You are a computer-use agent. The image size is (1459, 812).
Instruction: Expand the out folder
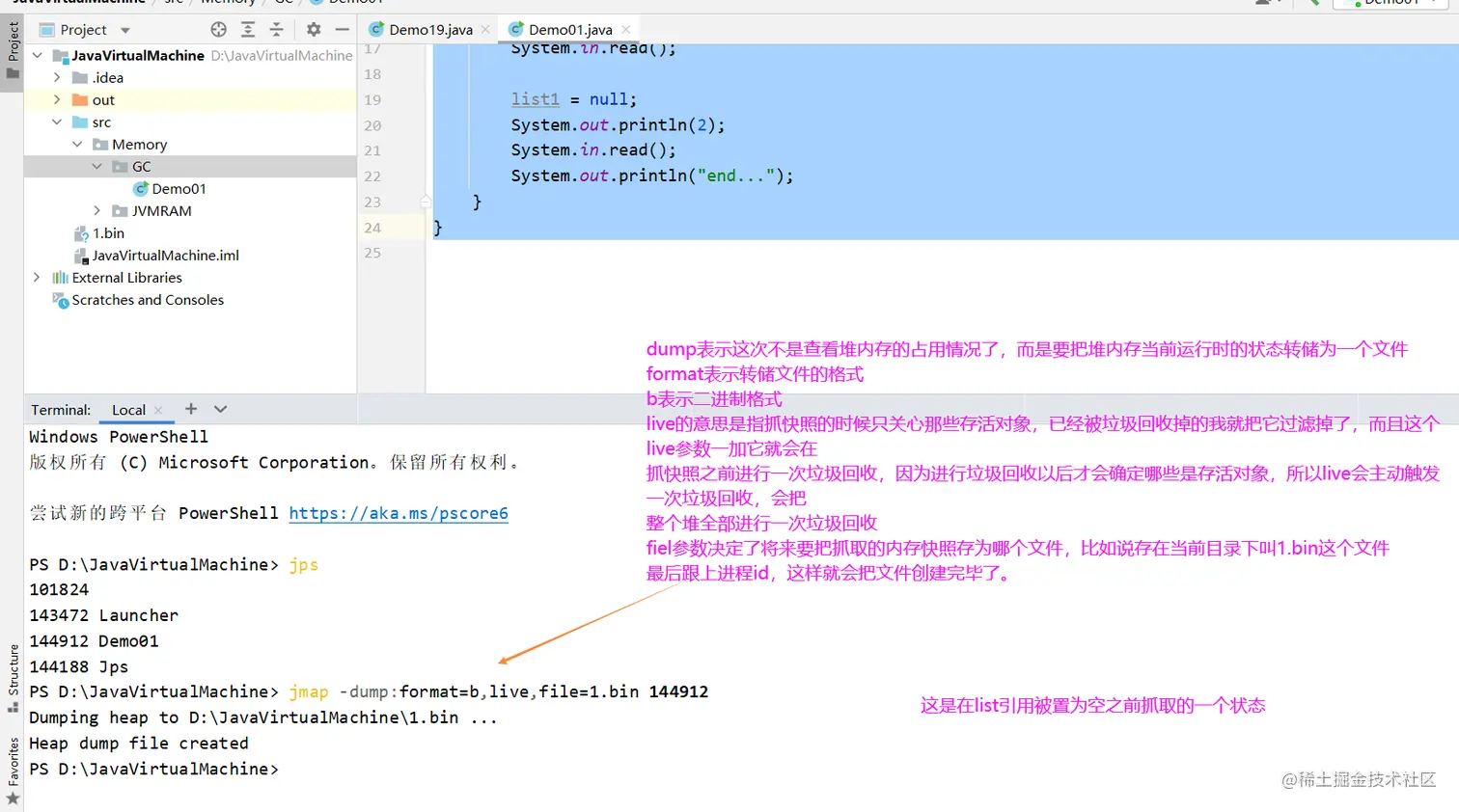pyautogui.click(x=57, y=100)
